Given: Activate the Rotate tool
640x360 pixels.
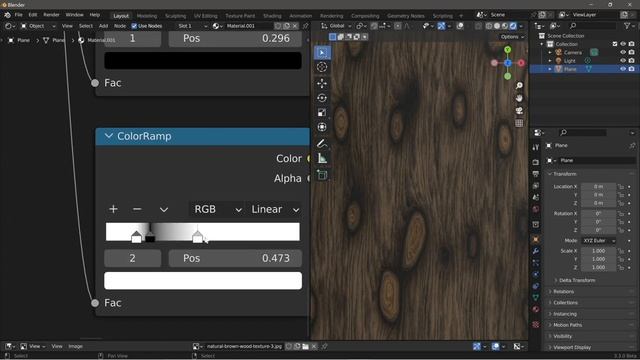Looking at the screenshot, I should click(x=322, y=98).
